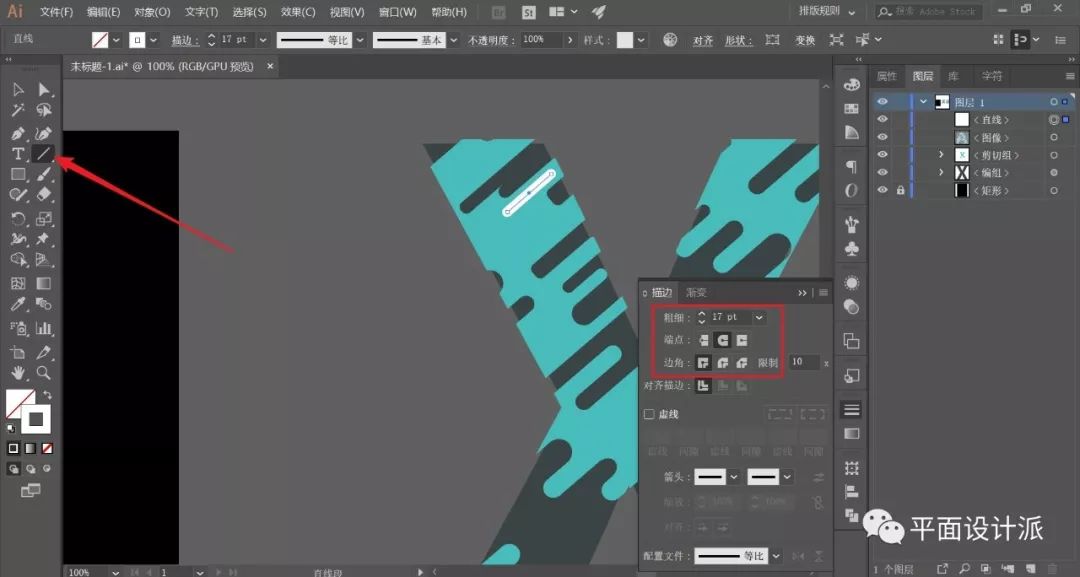The image size is (1080, 577).
Task: Enable the 虚线 dashed line checkbox
Action: tap(649, 414)
